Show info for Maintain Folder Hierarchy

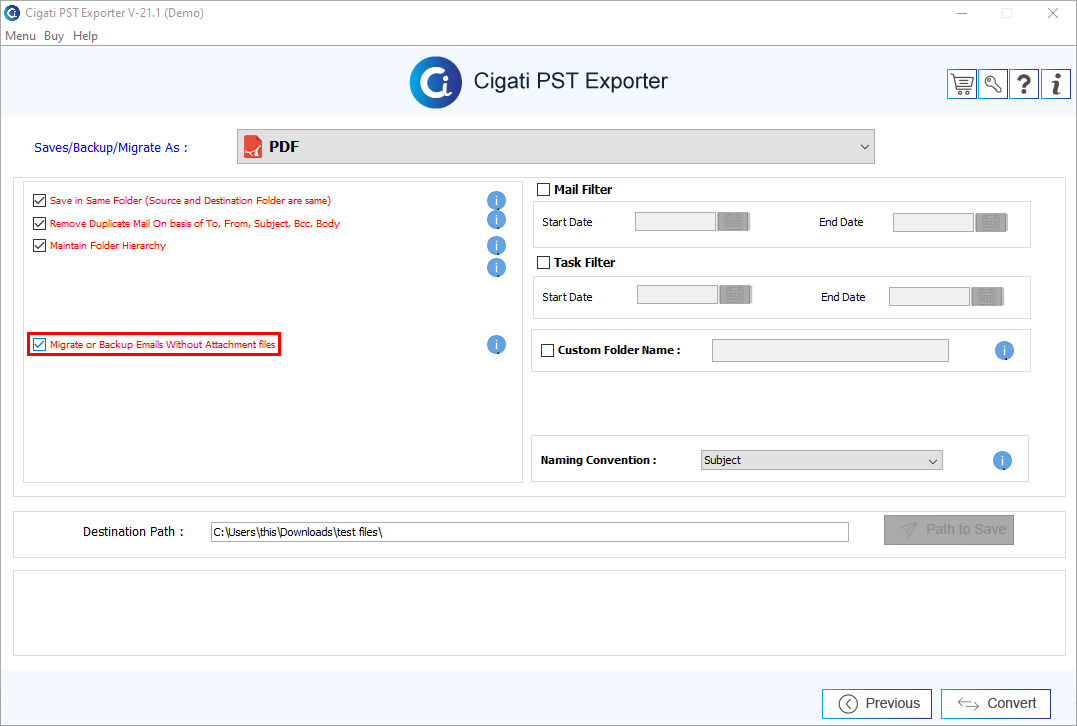pos(497,245)
